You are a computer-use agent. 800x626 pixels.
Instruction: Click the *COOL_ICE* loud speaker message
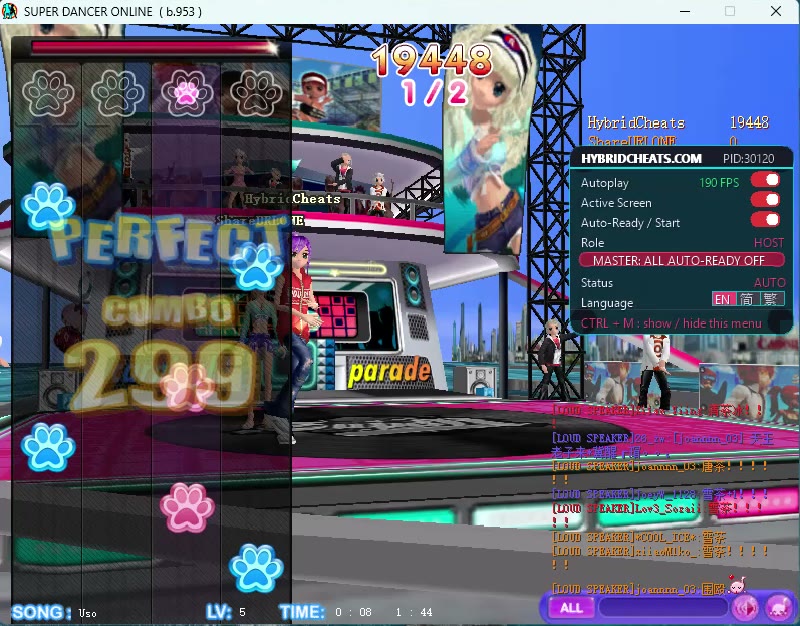click(x=639, y=537)
